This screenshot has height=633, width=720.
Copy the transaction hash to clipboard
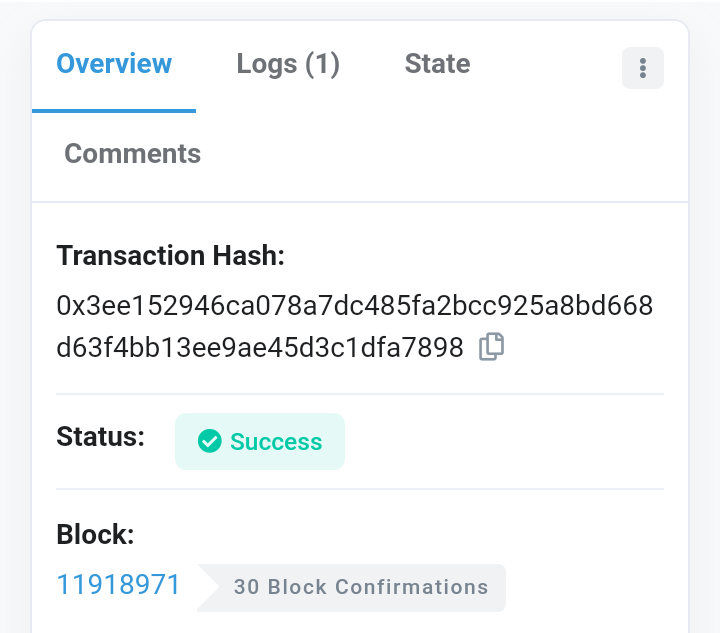[491, 347]
